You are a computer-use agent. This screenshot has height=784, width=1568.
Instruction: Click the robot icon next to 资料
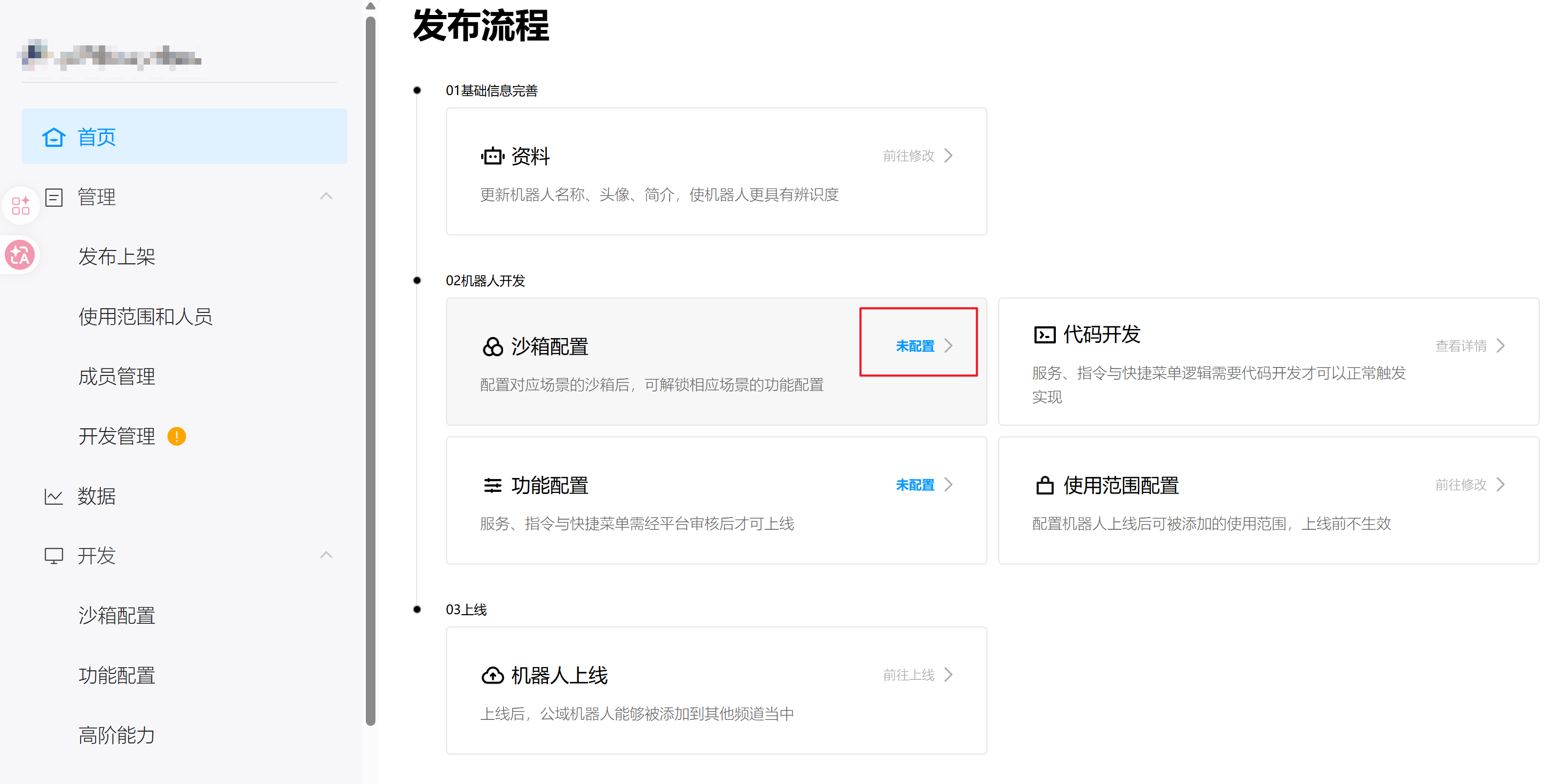[x=492, y=156]
